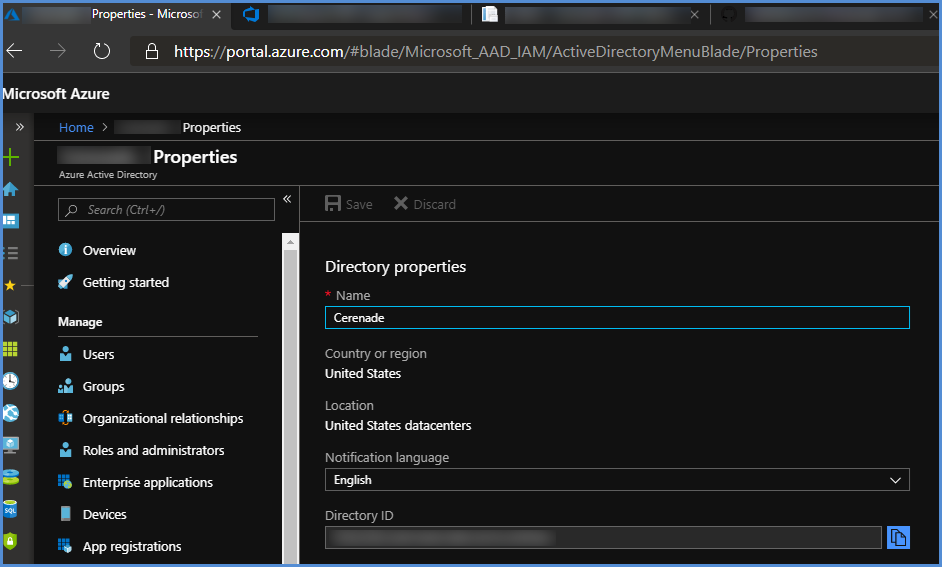942x567 pixels.
Task: Open Virtual machines monitor icon in sidebar
Action: 11,445
